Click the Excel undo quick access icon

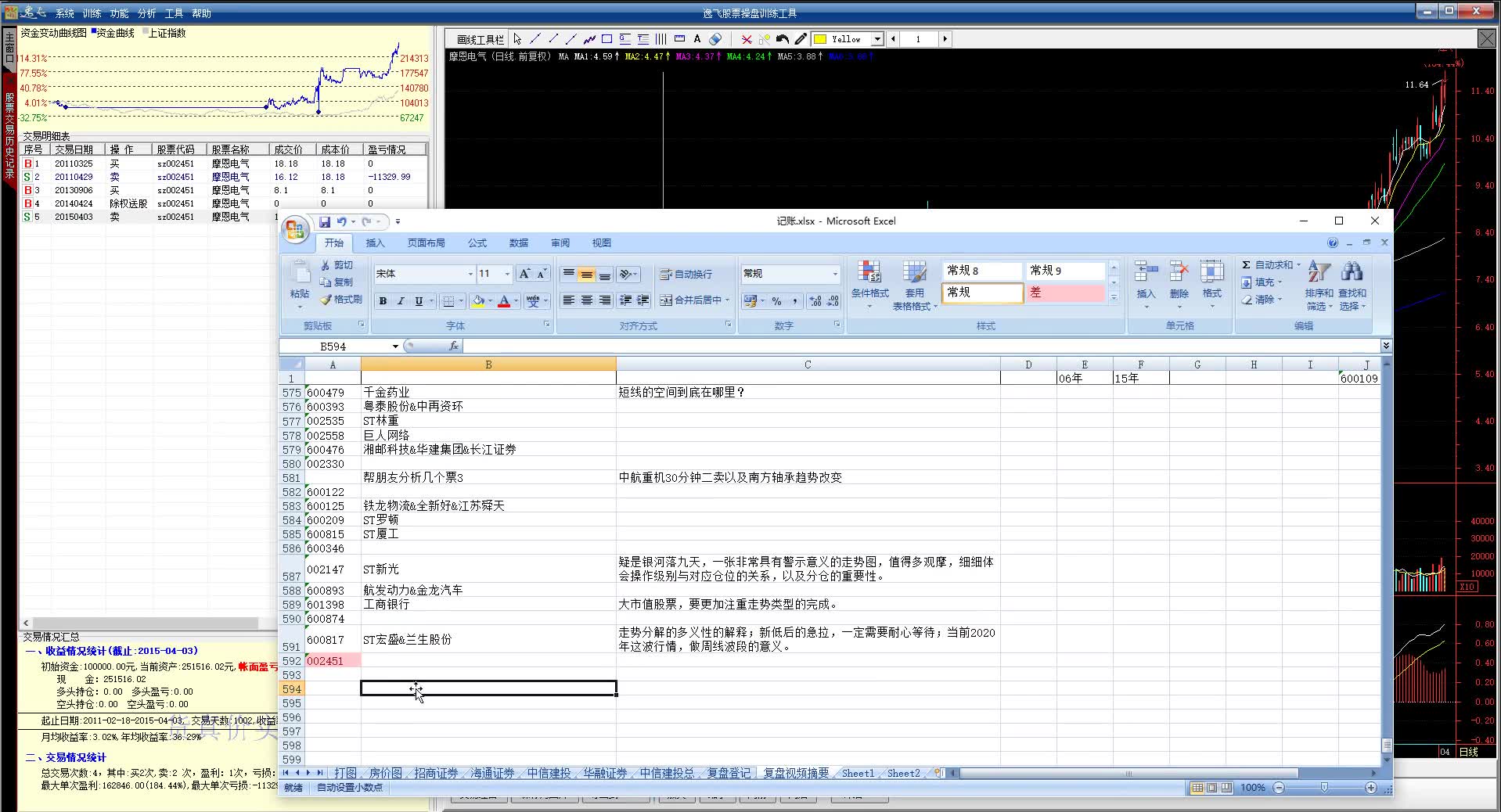point(342,222)
